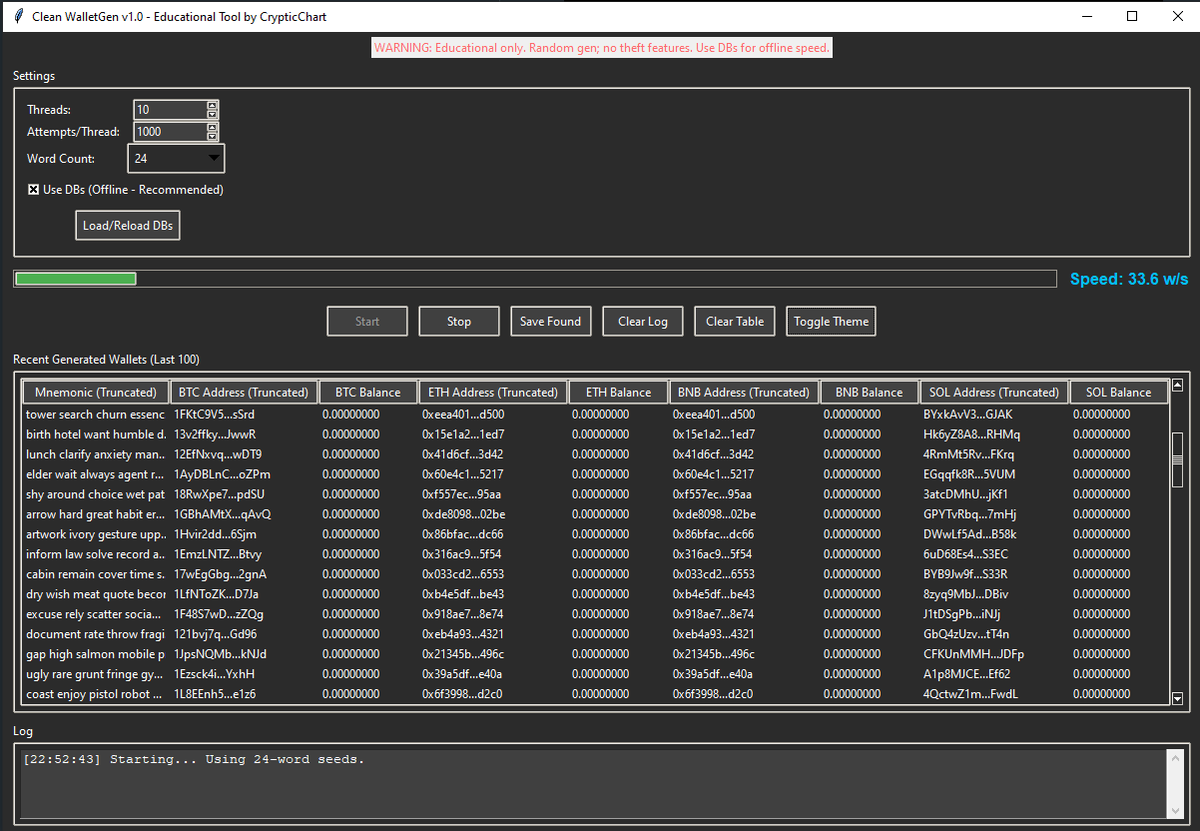This screenshot has height=831, width=1200.
Task: Decrease the Threads spinner value
Action: tap(212, 115)
